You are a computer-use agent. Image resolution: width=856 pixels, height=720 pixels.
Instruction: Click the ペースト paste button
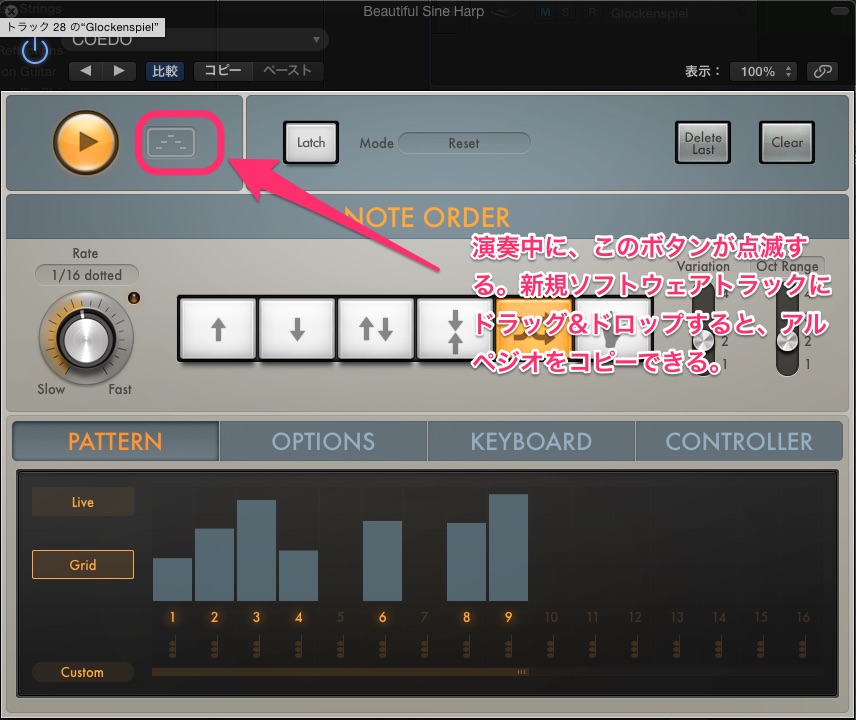[x=287, y=70]
